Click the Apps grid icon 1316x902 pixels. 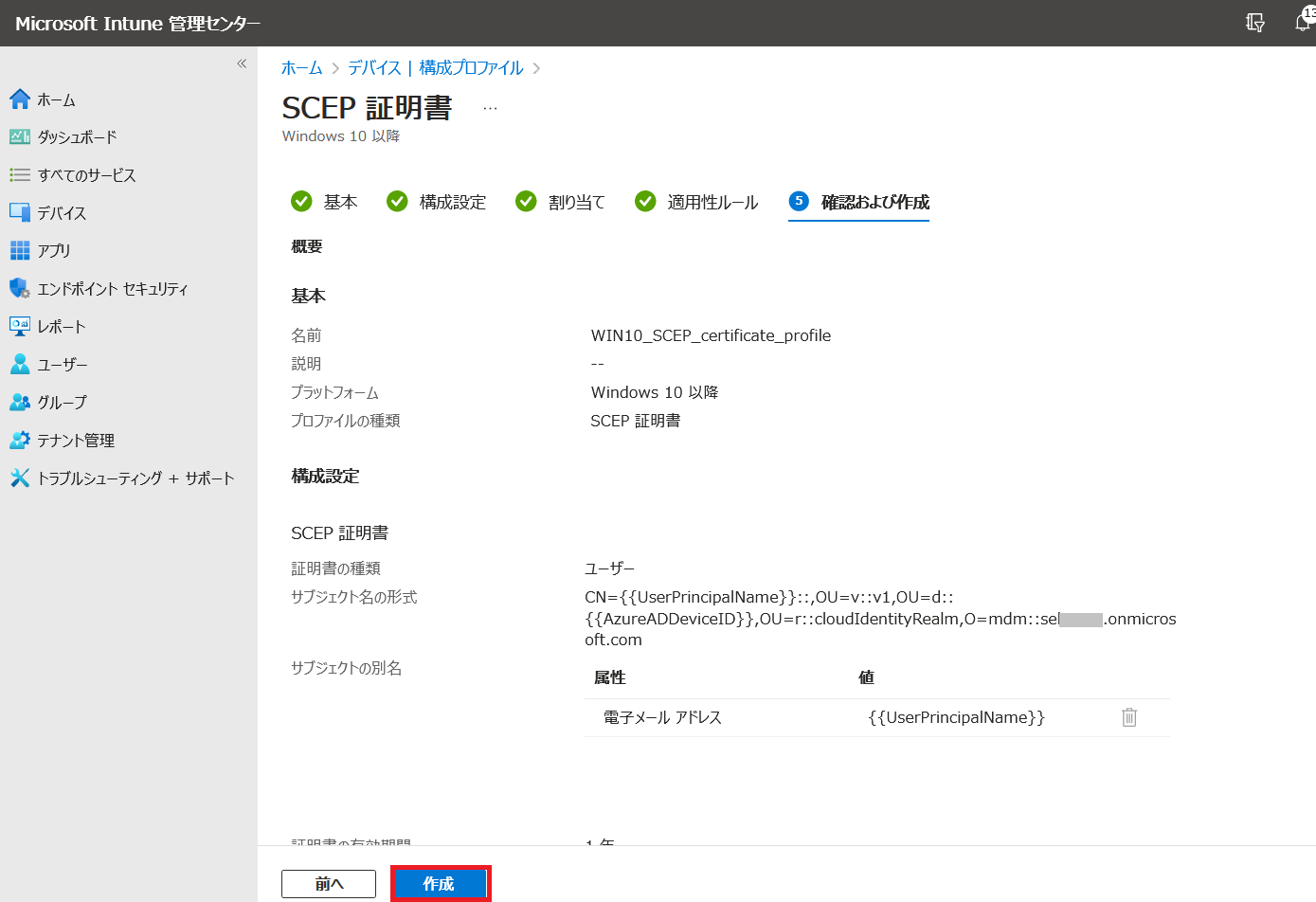[x=20, y=250]
